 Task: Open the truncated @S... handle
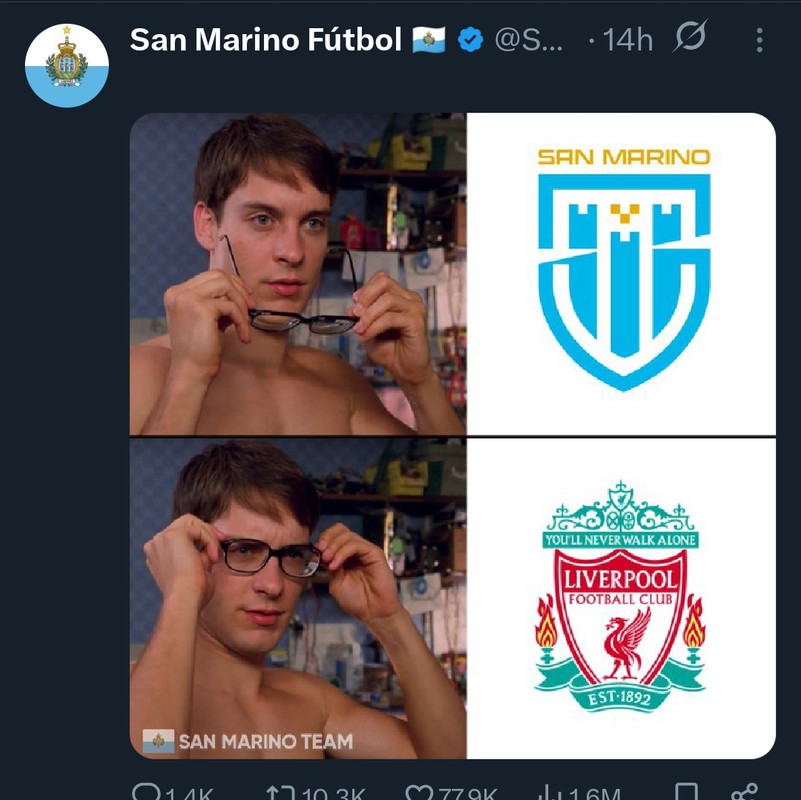point(529,40)
